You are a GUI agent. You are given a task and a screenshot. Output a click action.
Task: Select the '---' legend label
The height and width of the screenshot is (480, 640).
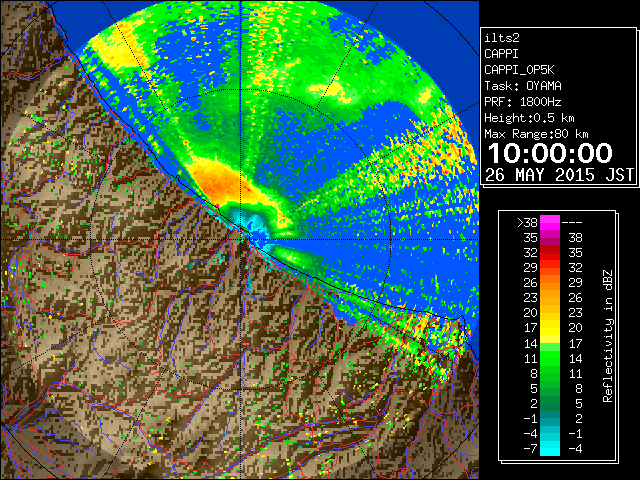[x=572, y=222]
